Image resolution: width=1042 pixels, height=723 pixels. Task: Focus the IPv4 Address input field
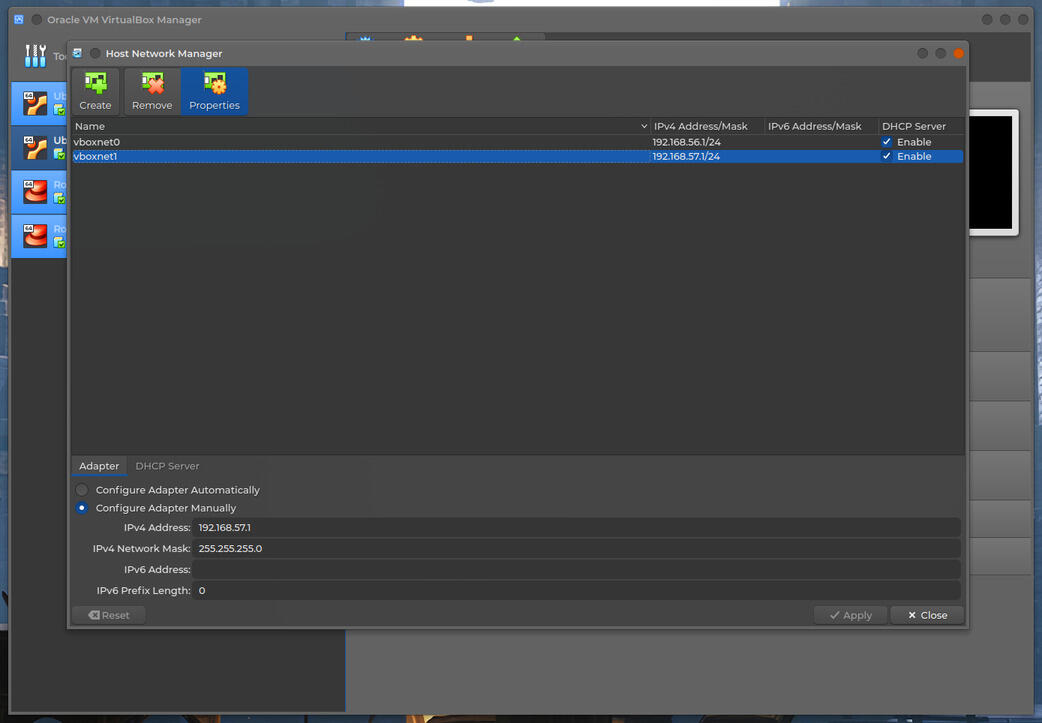[x=576, y=528]
